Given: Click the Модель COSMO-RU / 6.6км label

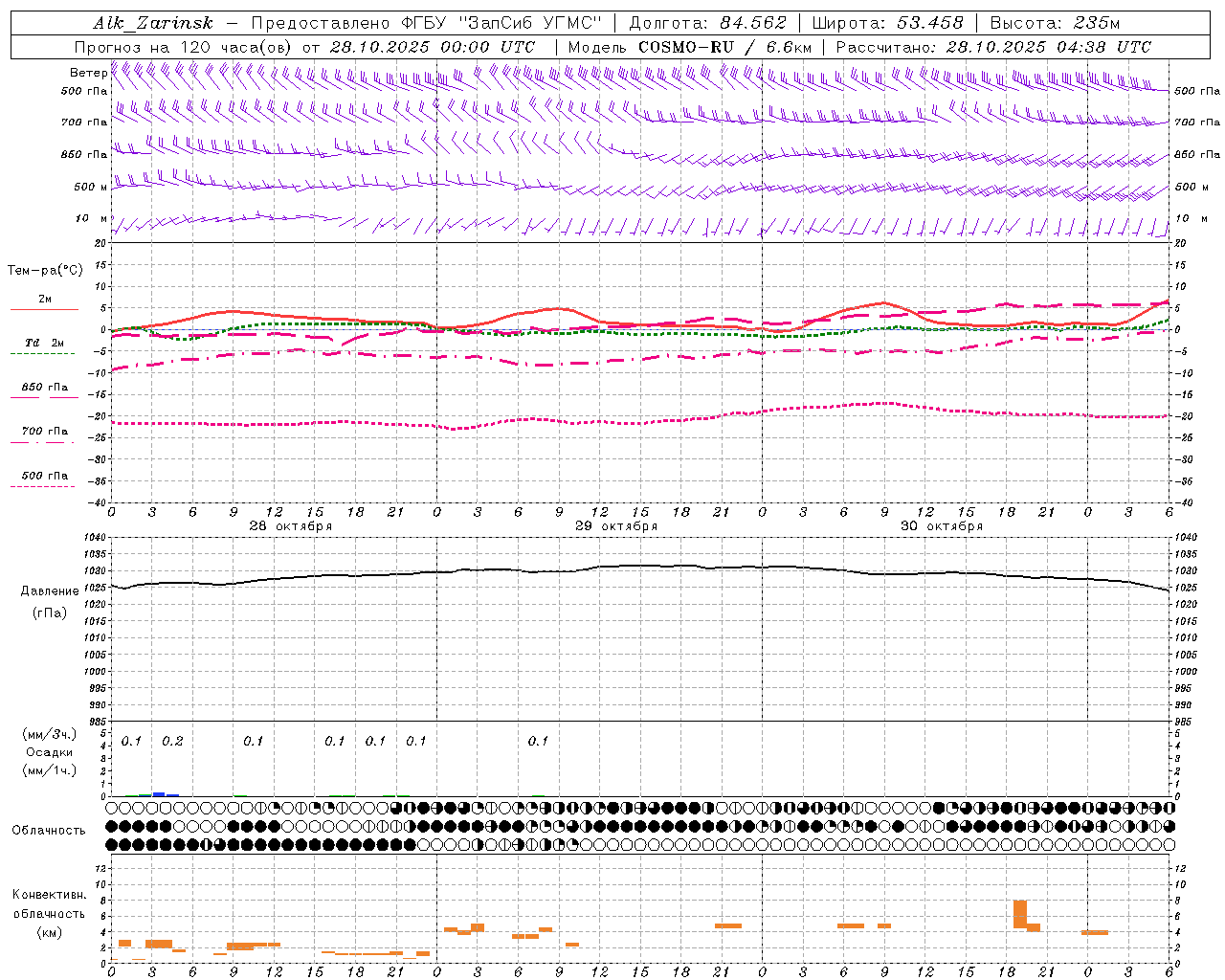Looking at the screenshot, I should click(690, 47).
